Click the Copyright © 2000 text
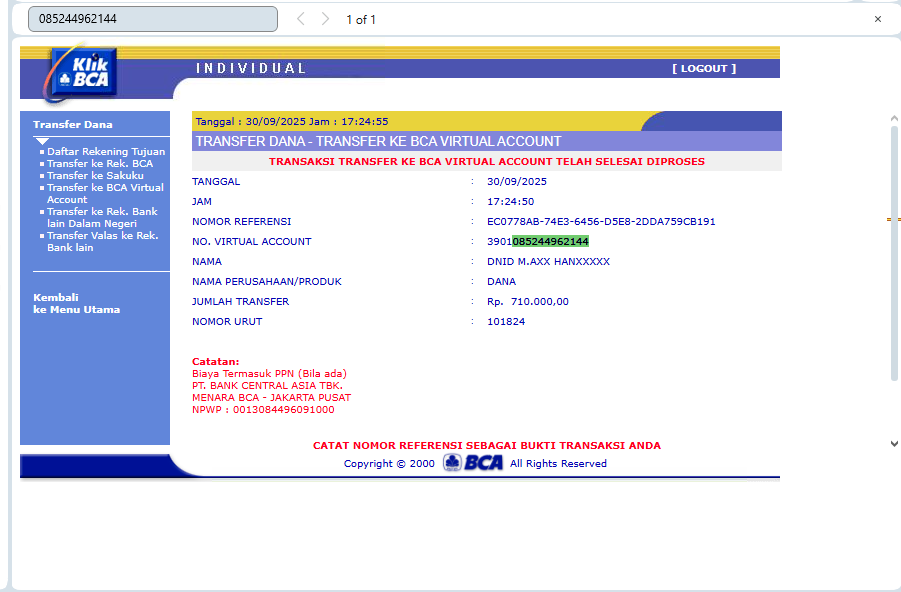This screenshot has width=901, height=592. (389, 464)
